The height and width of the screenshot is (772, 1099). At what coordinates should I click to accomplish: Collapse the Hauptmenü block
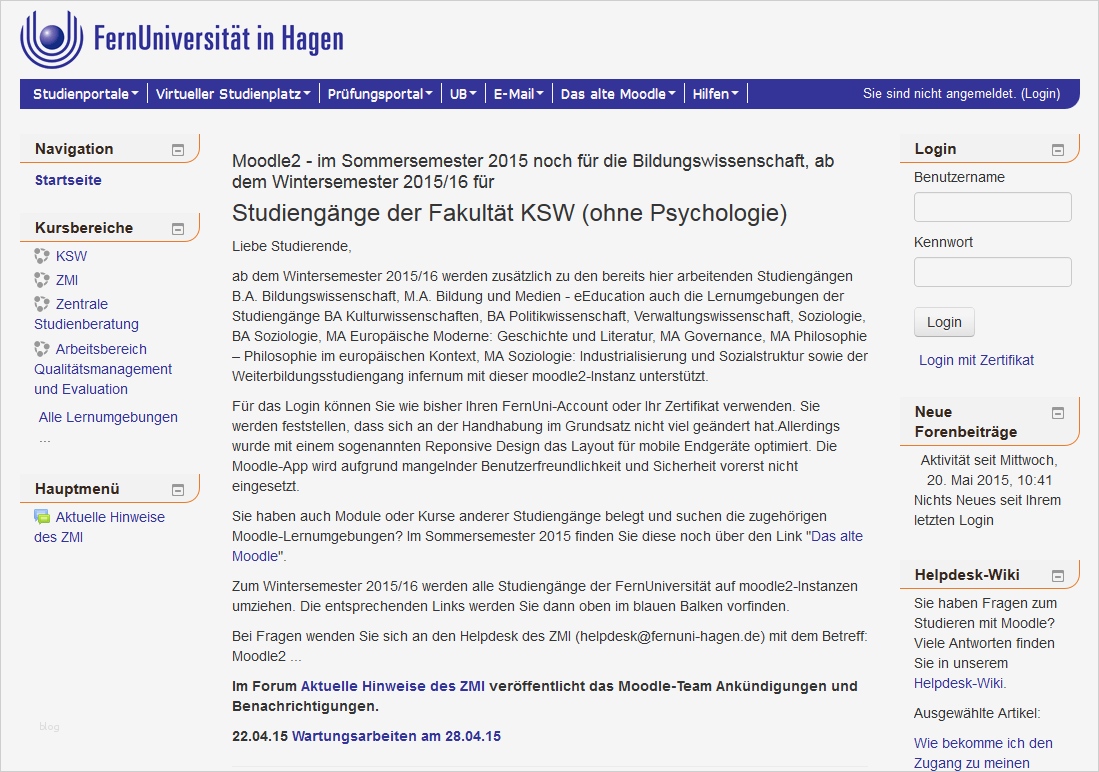click(x=178, y=489)
